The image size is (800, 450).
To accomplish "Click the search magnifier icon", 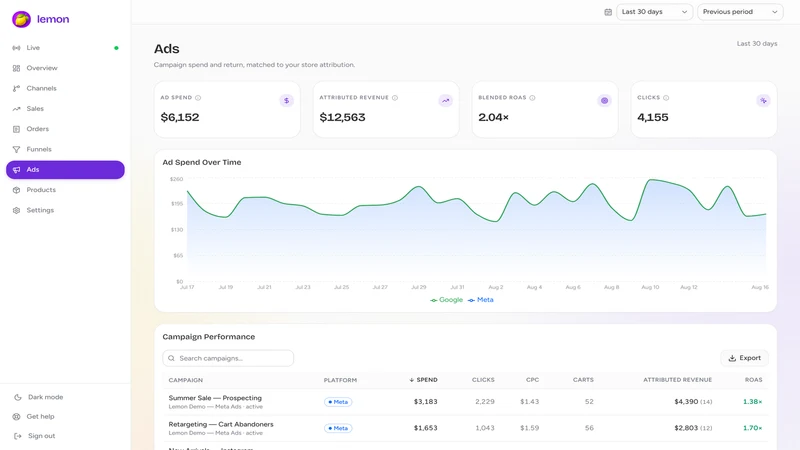I will tap(171, 358).
